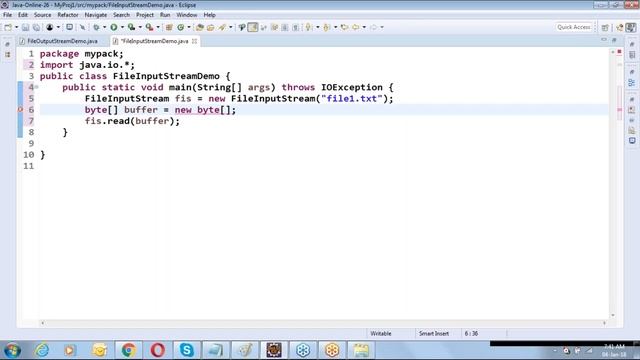The width and height of the screenshot is (640, 360).
Task: Click 'Smart Insert' in the status bar
Action: click(x=433, y=333)
